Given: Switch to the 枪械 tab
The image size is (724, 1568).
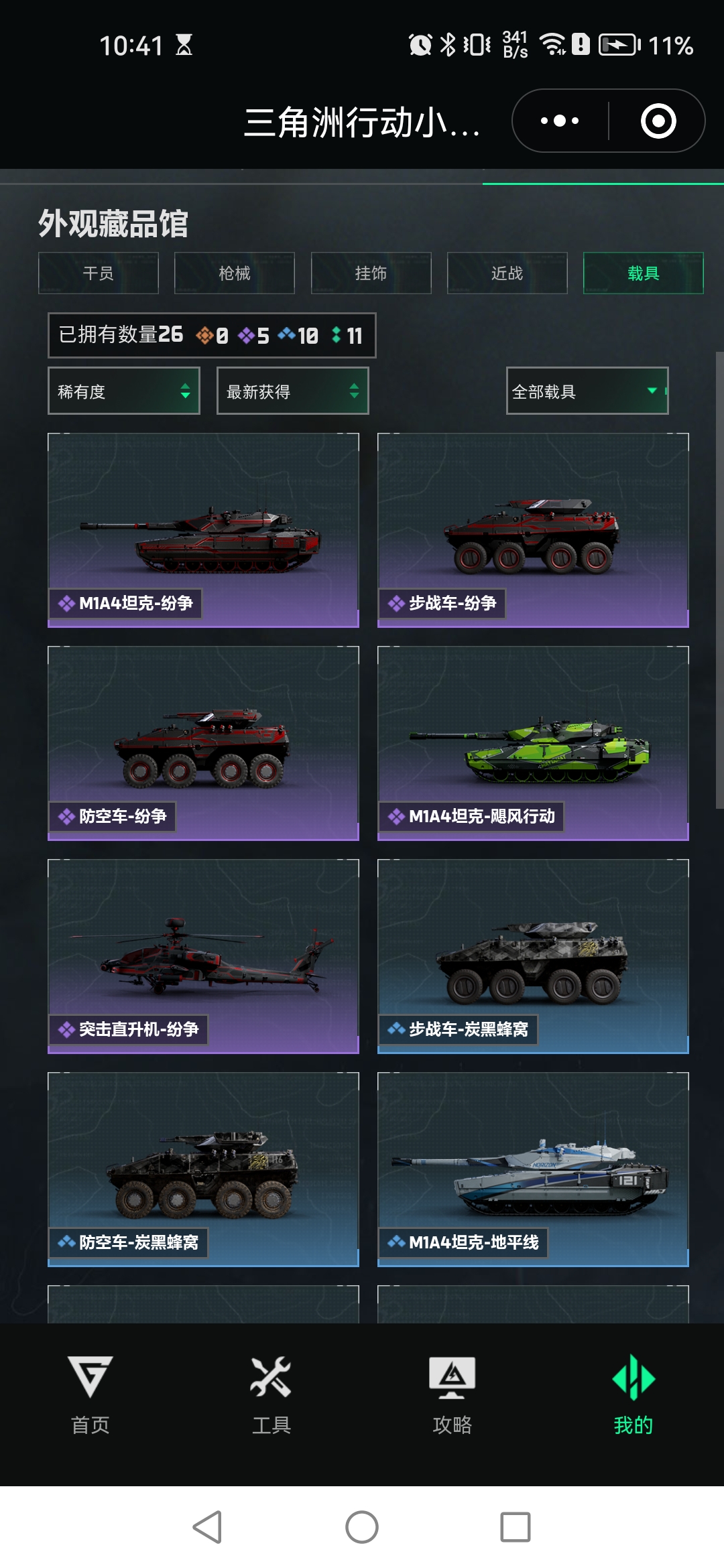Looking at the screenshot, I should [235, 273].
